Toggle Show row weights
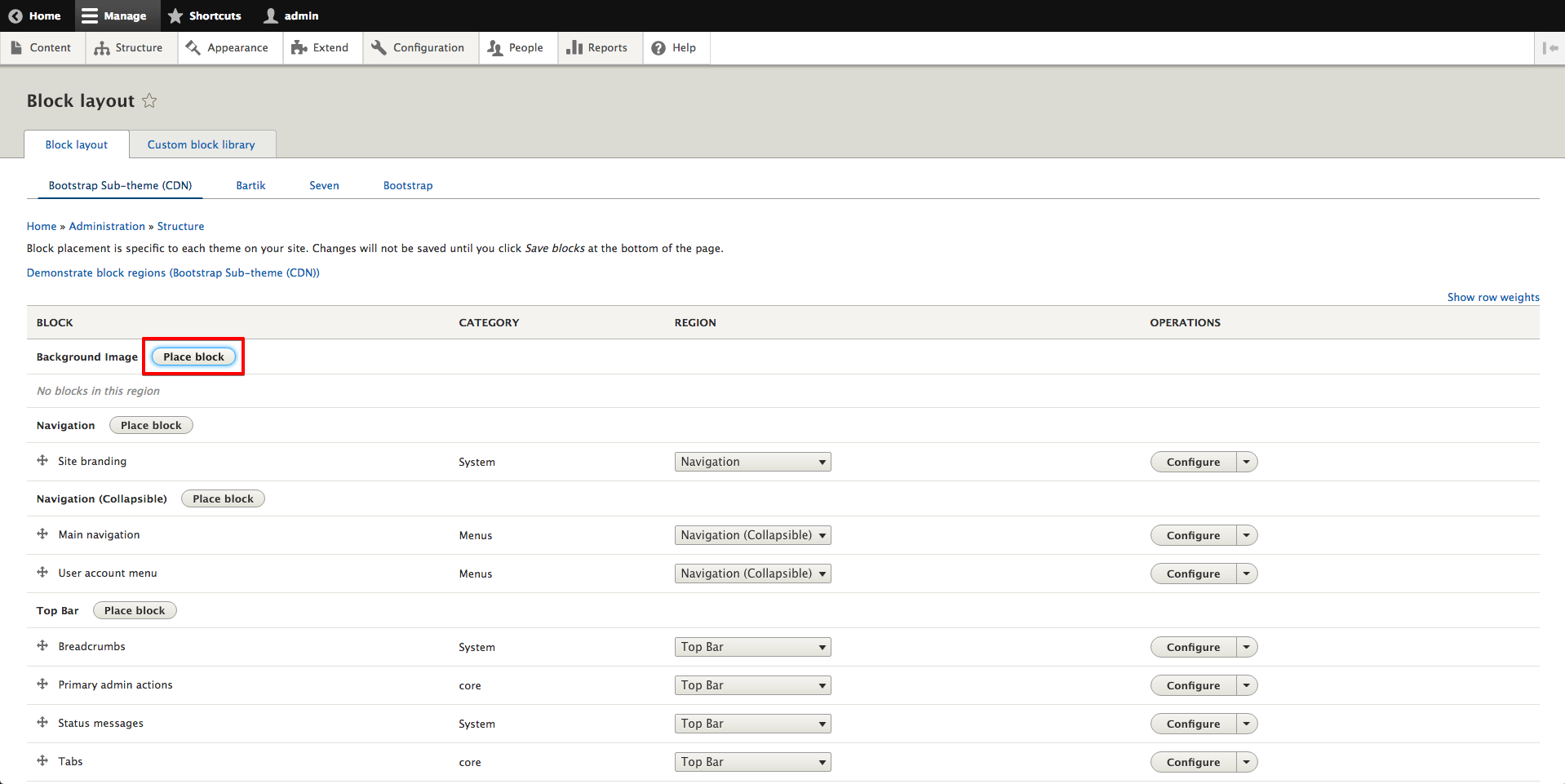Image resolution: width=1565 pixels, height=784 pixels. click(x=1492, y=298)
